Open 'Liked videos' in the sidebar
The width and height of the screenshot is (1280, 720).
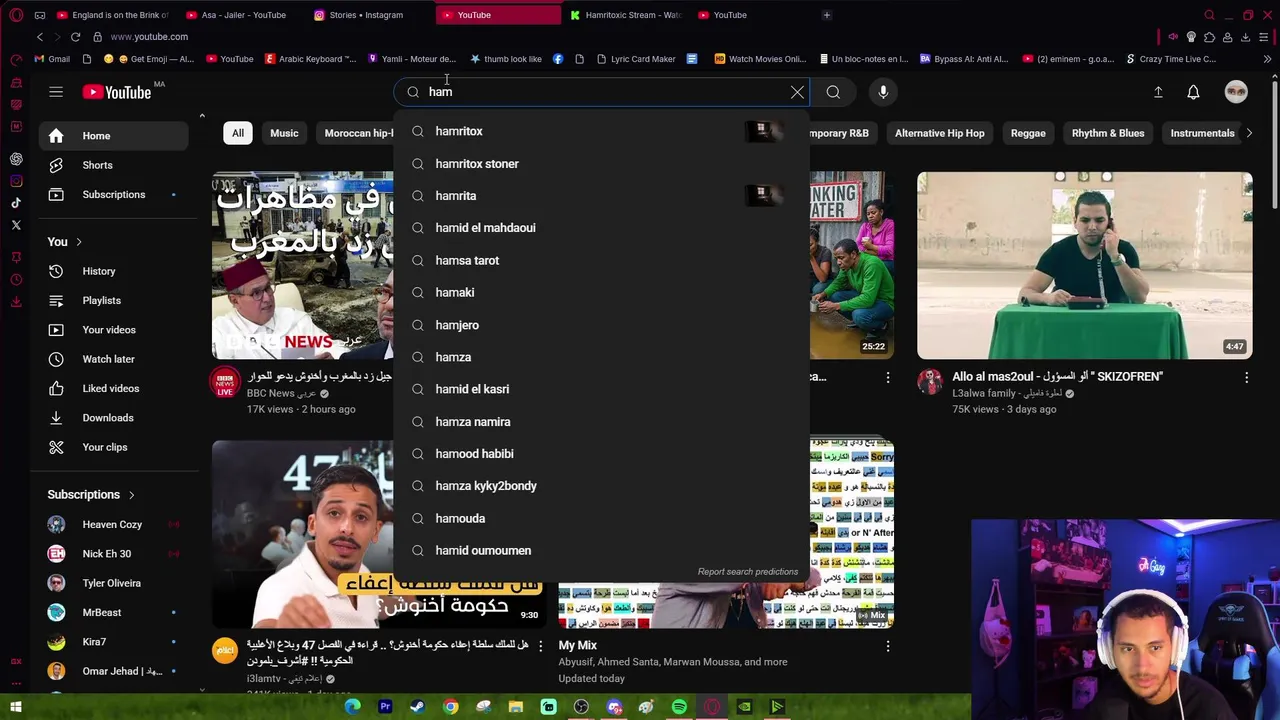(113, 388)
